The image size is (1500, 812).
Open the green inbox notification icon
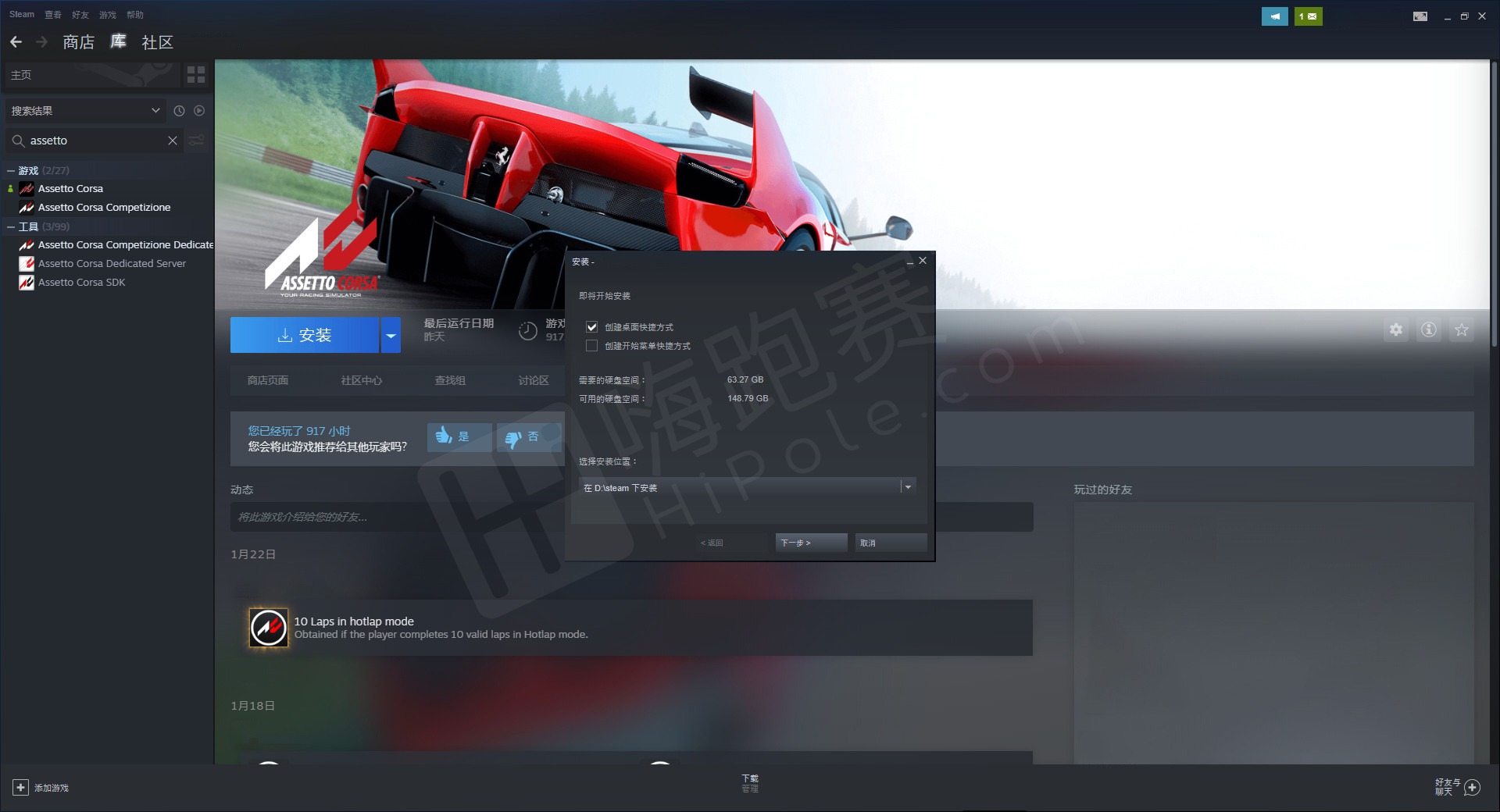[x=1308, y=16]
